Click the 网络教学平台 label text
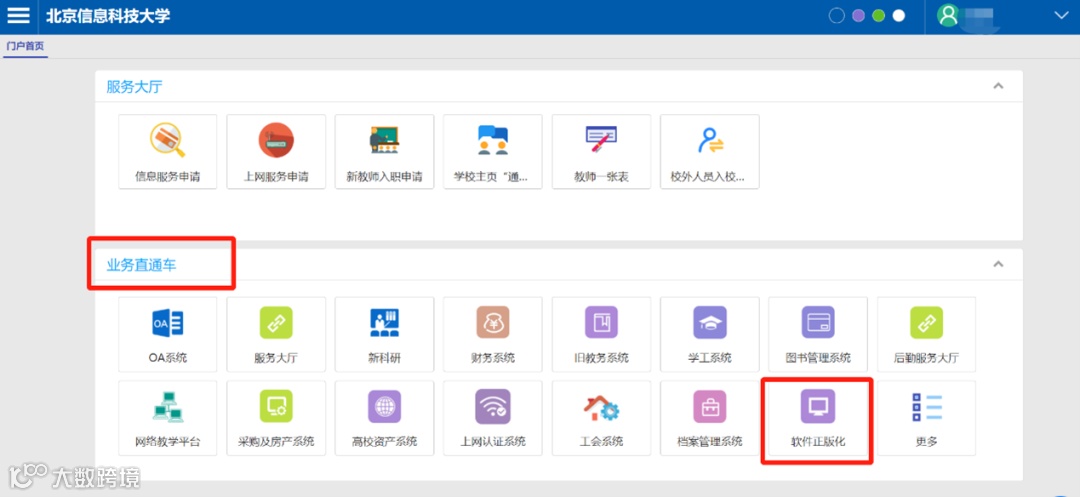Viewport: 1080px width, 497px height. click(167, 442)
